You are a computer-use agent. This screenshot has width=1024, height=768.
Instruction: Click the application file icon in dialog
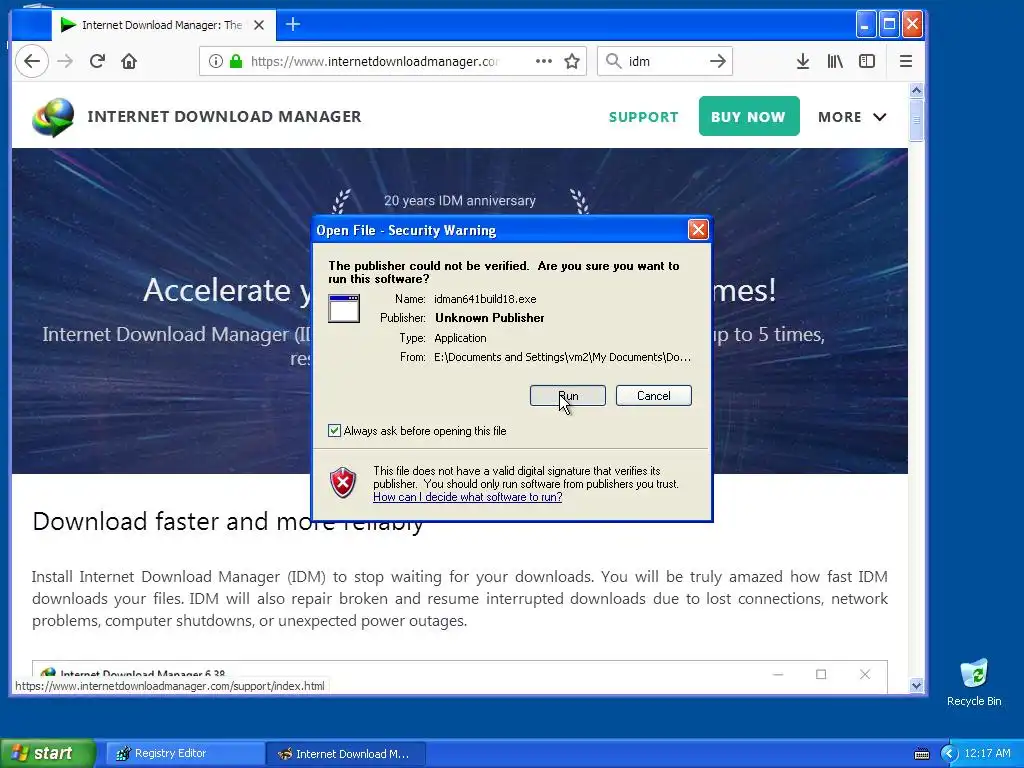(344, 308)
